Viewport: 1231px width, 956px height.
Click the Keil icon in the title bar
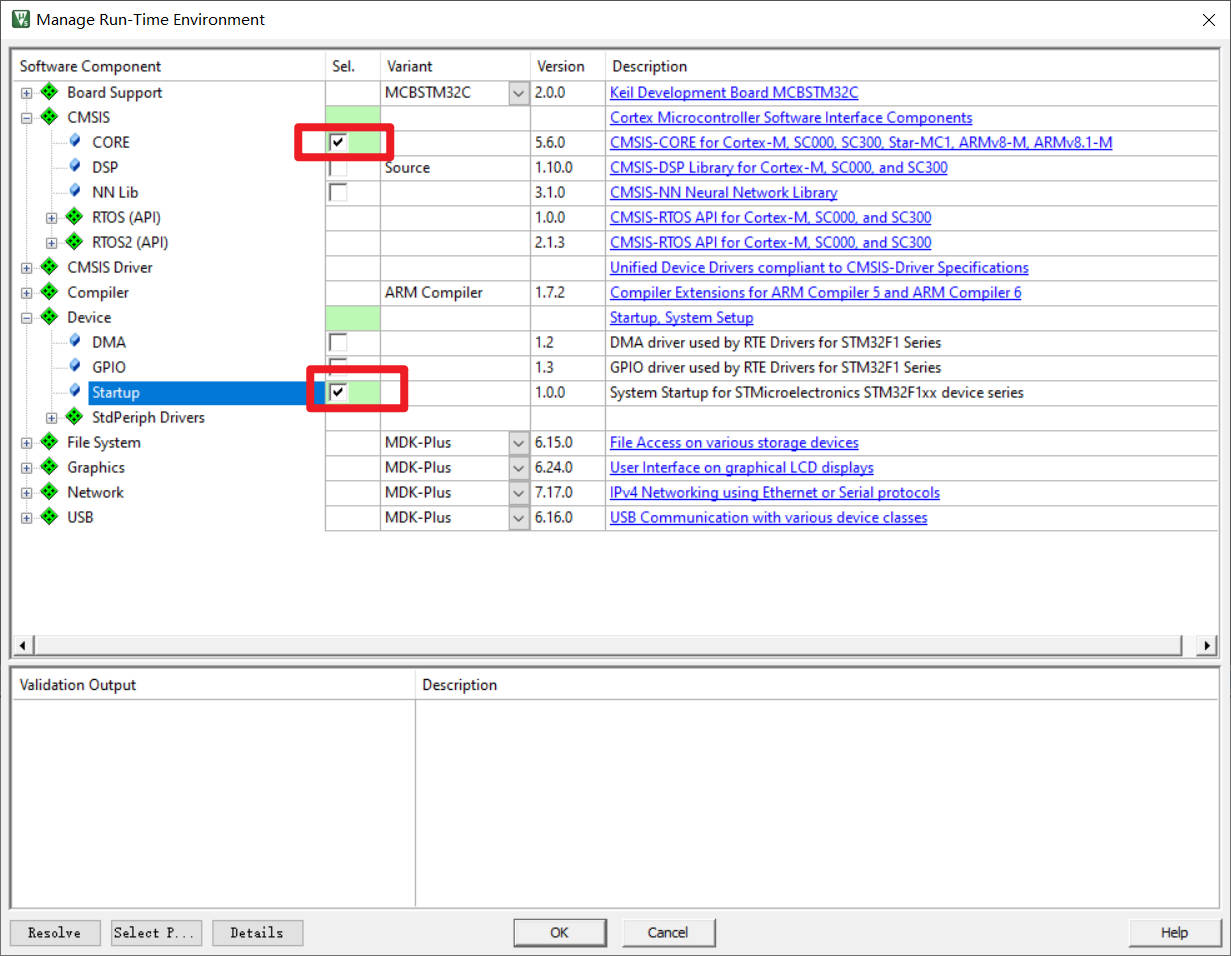click(20, 19)
